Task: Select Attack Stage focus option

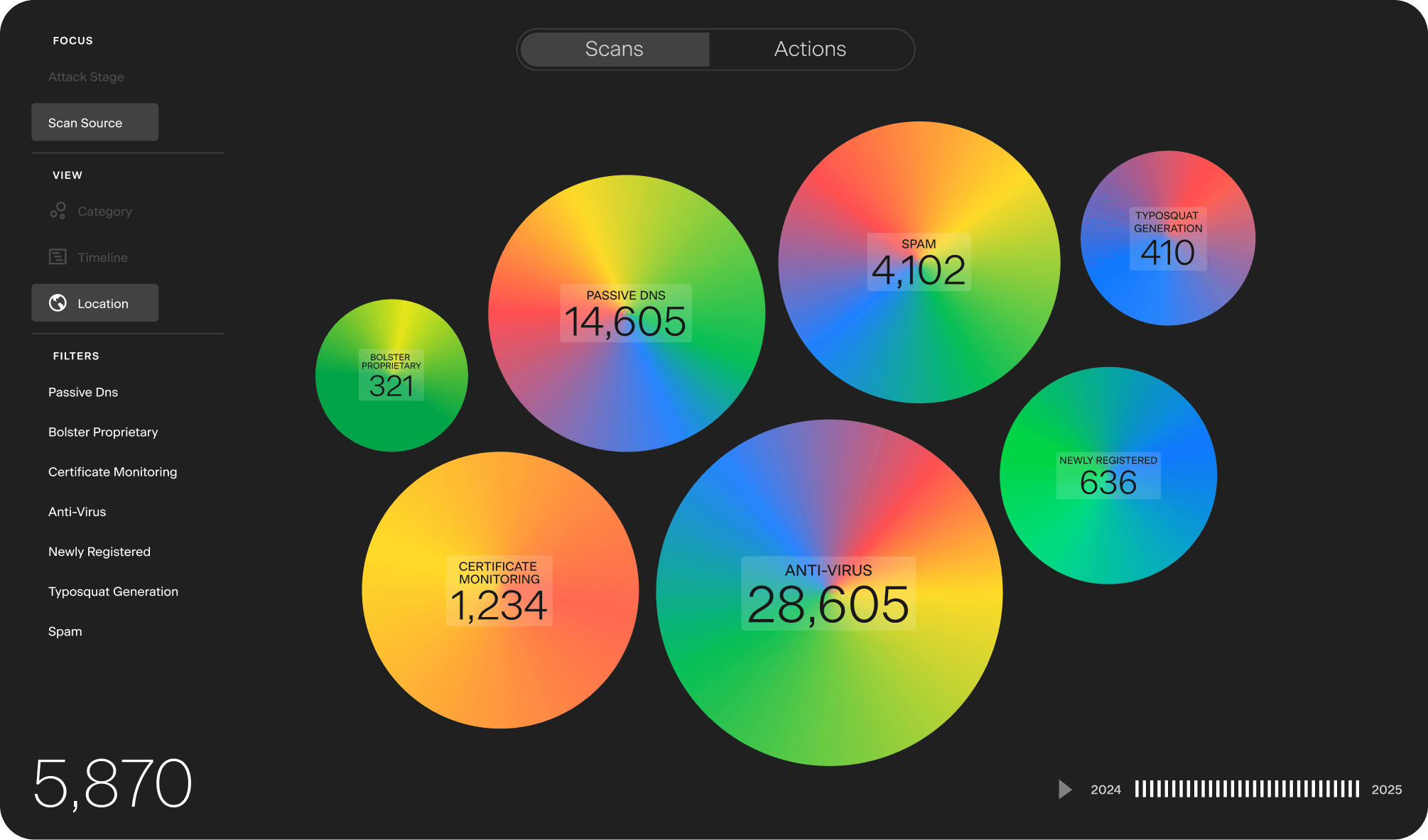Action: [86, 77]
